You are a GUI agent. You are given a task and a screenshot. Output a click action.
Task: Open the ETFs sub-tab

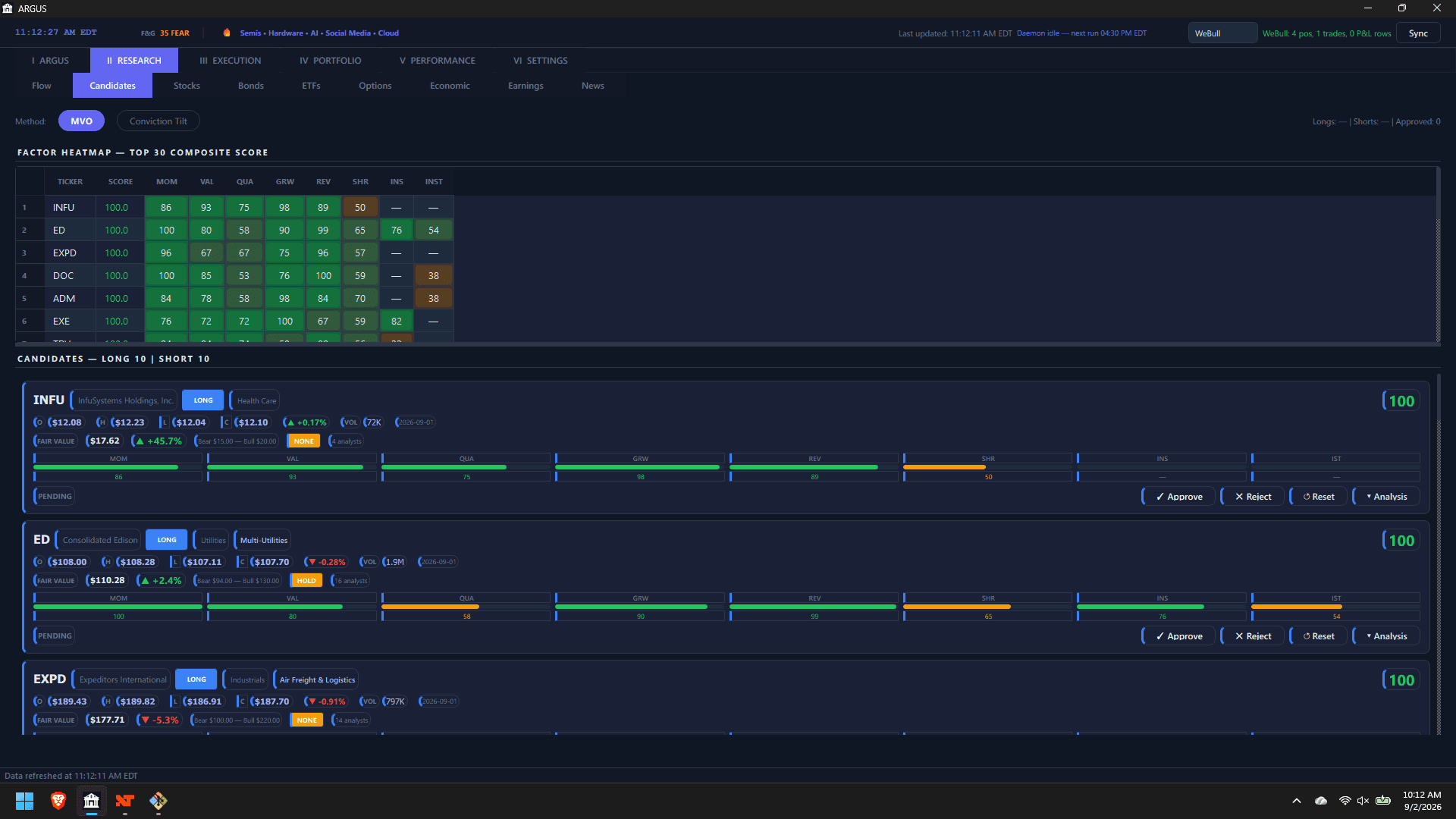(311, 86)
